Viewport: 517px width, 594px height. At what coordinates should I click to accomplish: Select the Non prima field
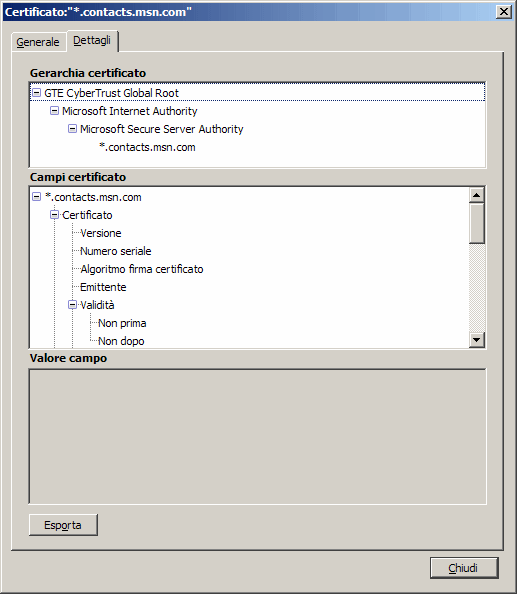point(122,323)
